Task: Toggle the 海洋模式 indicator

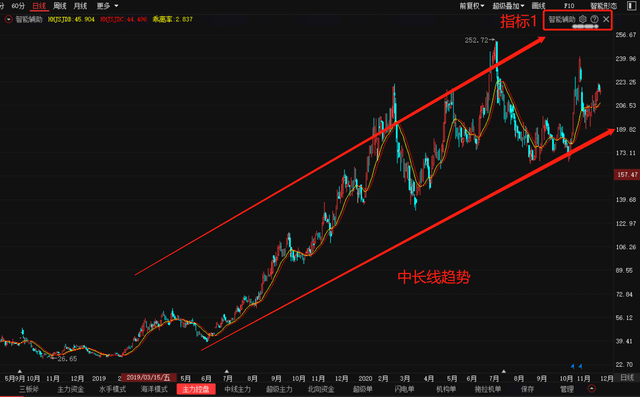Action: click(154, 389)
